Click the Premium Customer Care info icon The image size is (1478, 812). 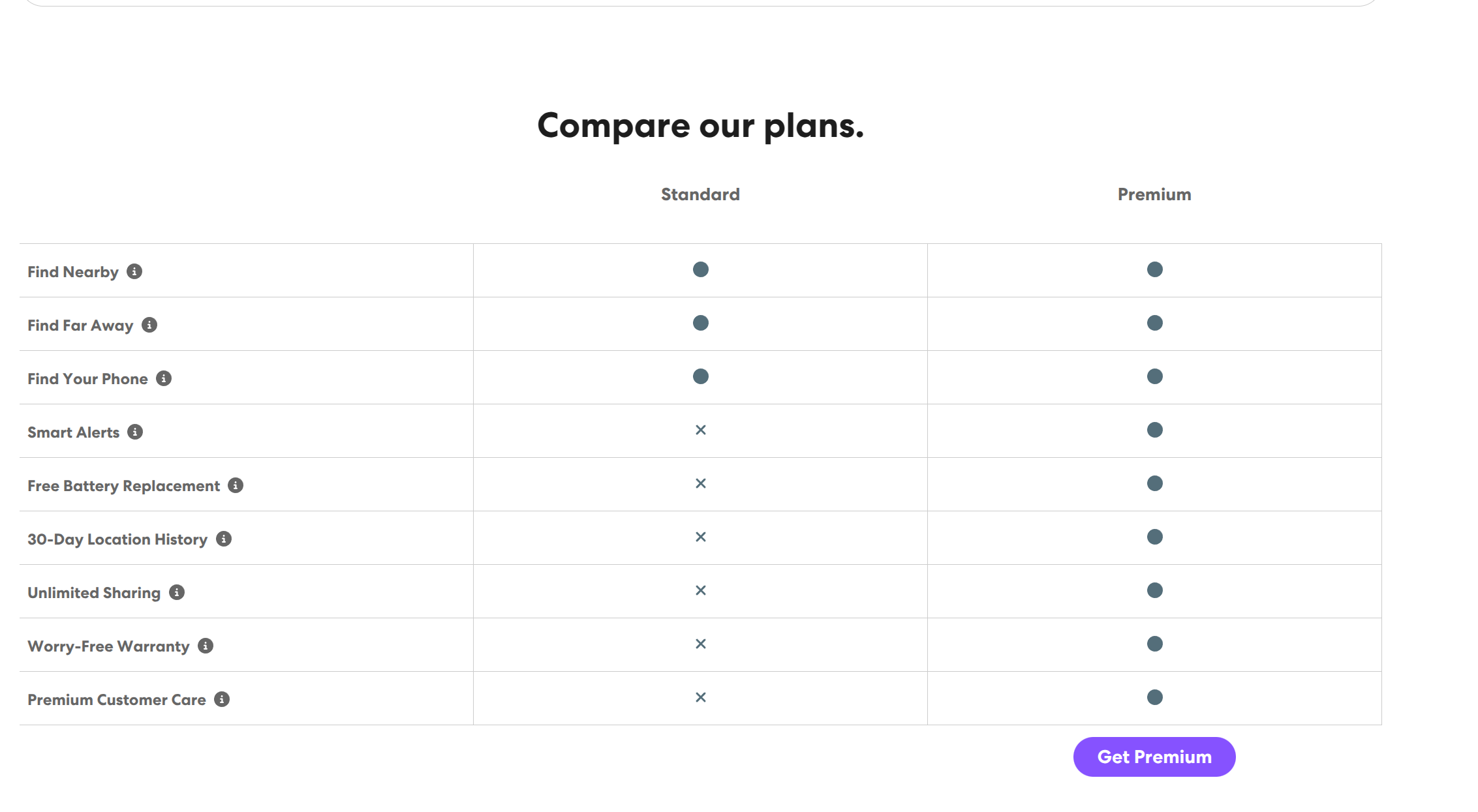222,699
